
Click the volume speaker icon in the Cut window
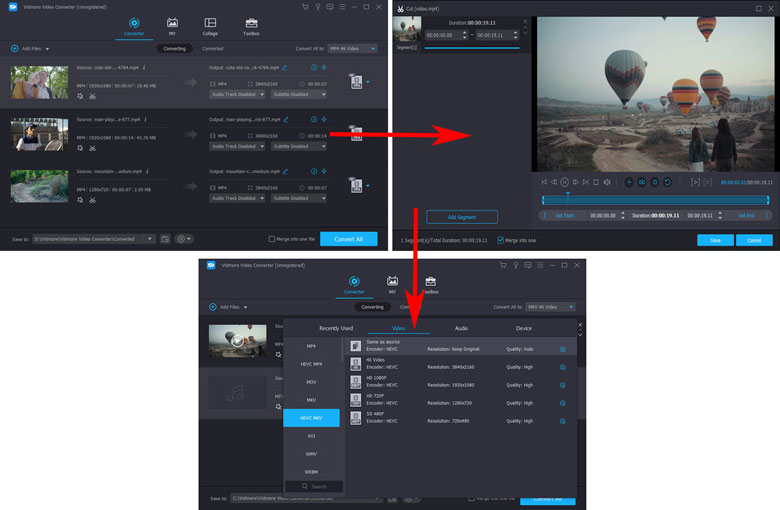[x=607, y=183]
